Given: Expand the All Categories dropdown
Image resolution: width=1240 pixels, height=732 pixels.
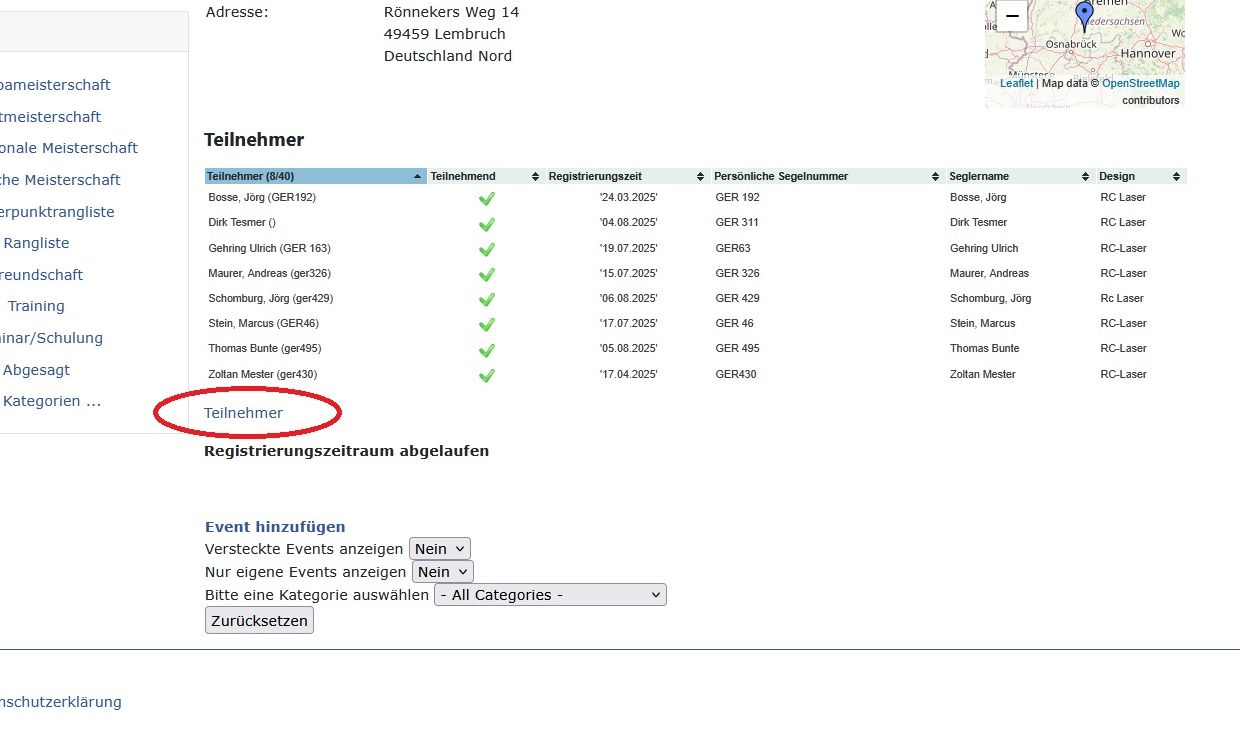Looking at the screenshot, I should point(550,595).
